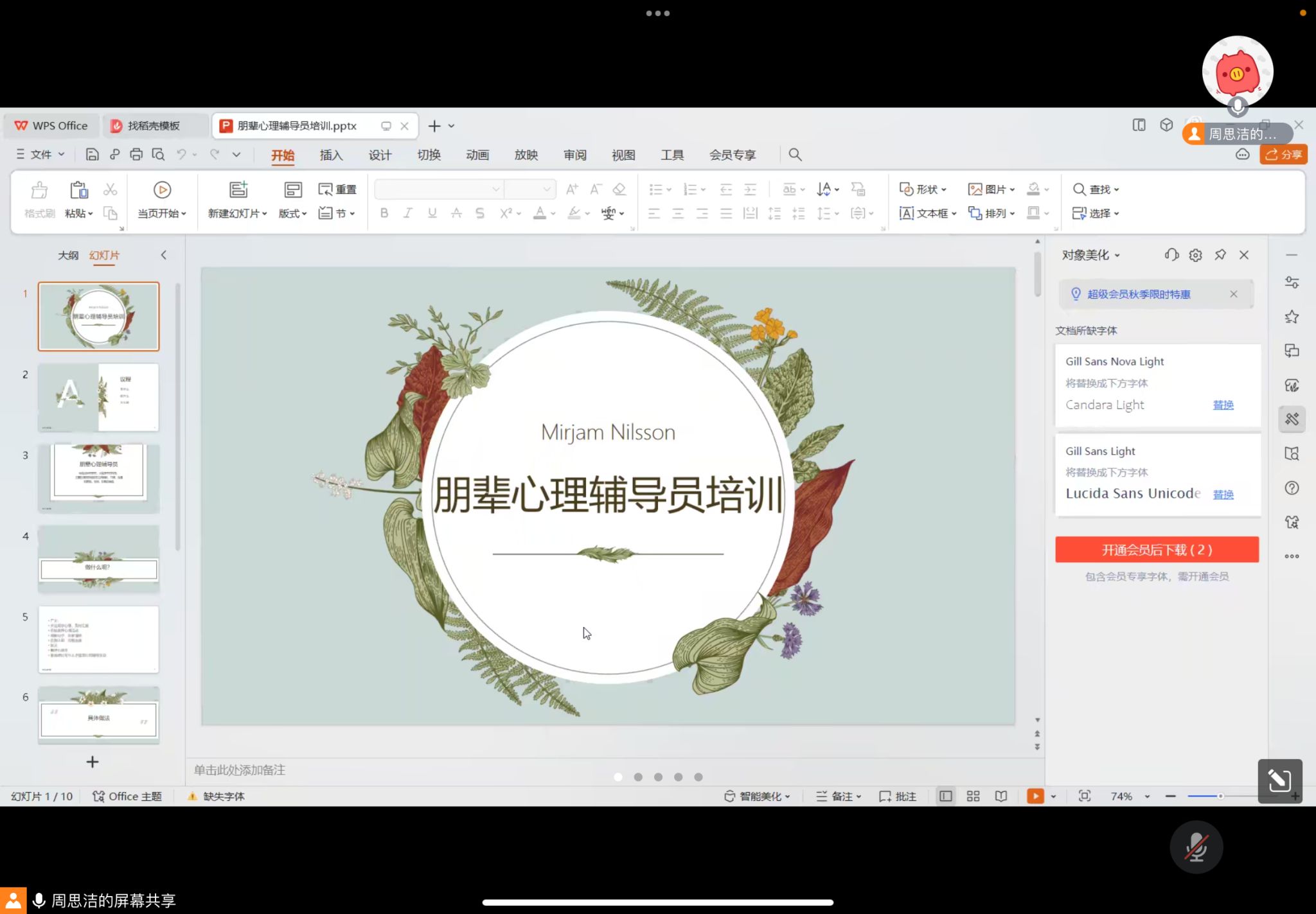This screenshot has width=1316, height=914.
Task: Switch to slide sorter grid view
Action: coord(973,796)
